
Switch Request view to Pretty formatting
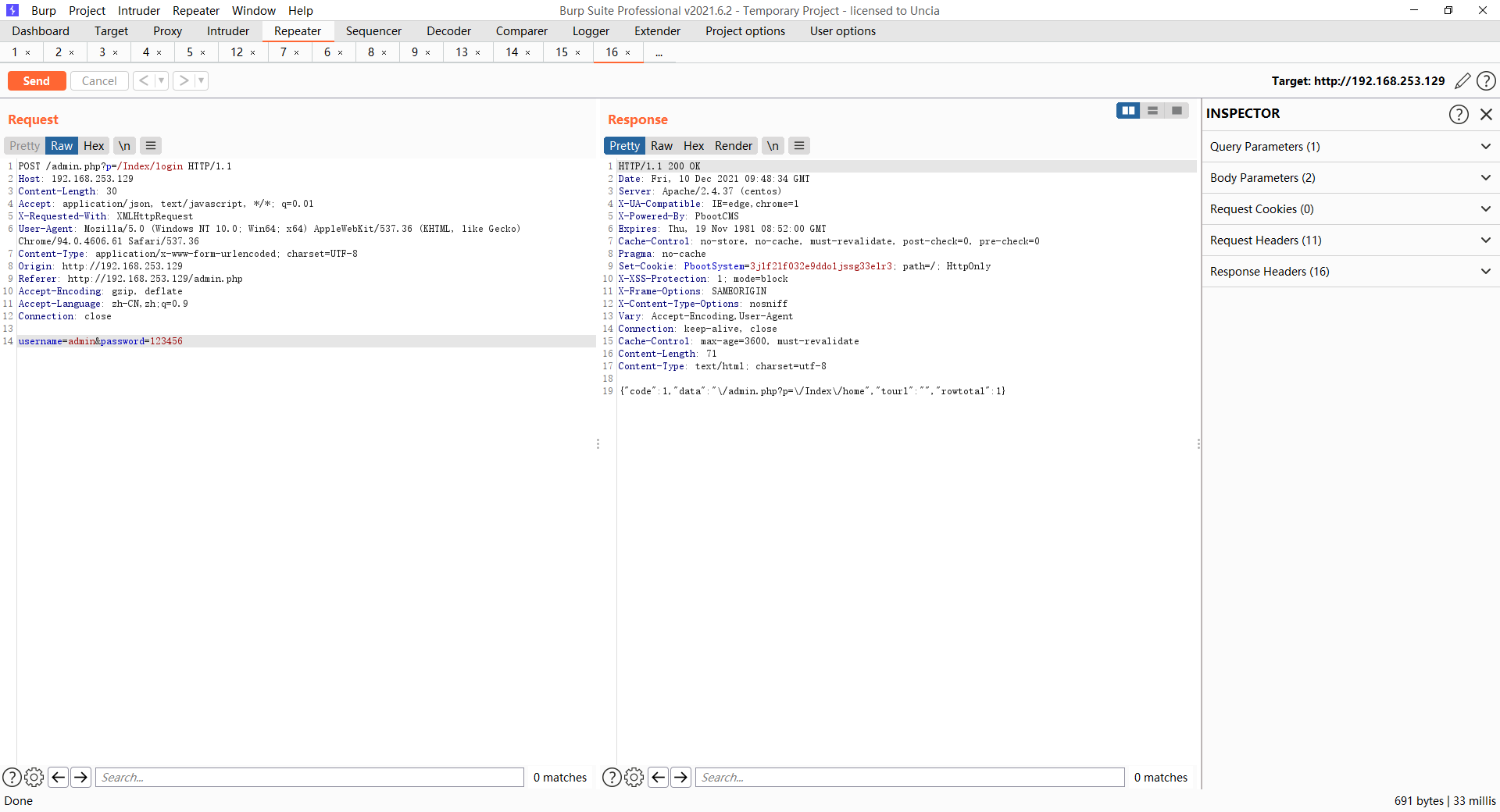tap(23, 145)
